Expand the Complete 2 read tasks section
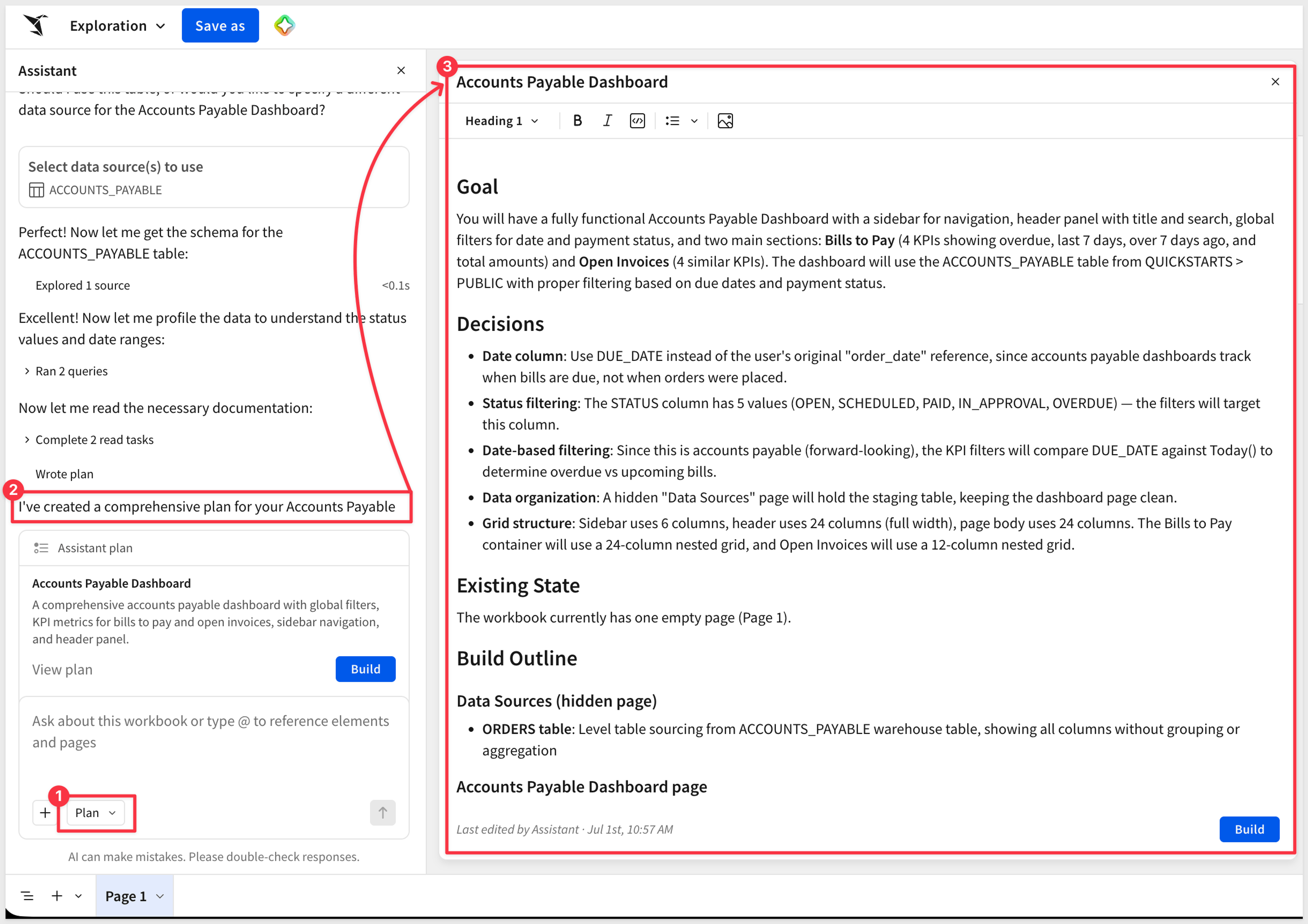This screenshot has height=924, width=1308. (89, 440)
